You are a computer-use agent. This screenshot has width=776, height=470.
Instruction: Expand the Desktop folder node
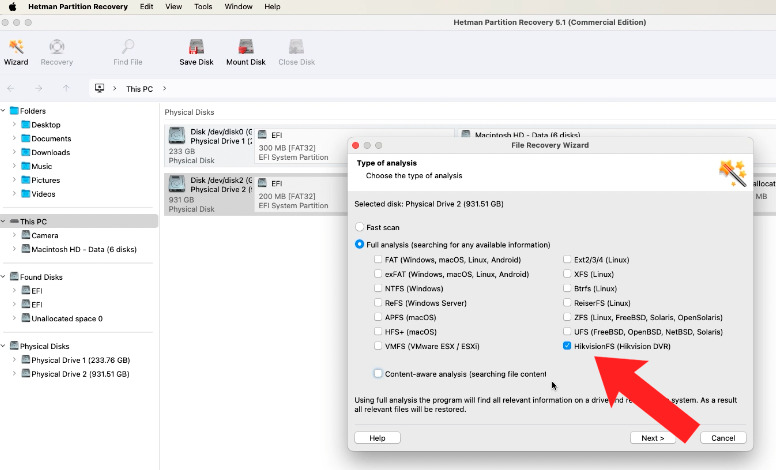[14, 125]
